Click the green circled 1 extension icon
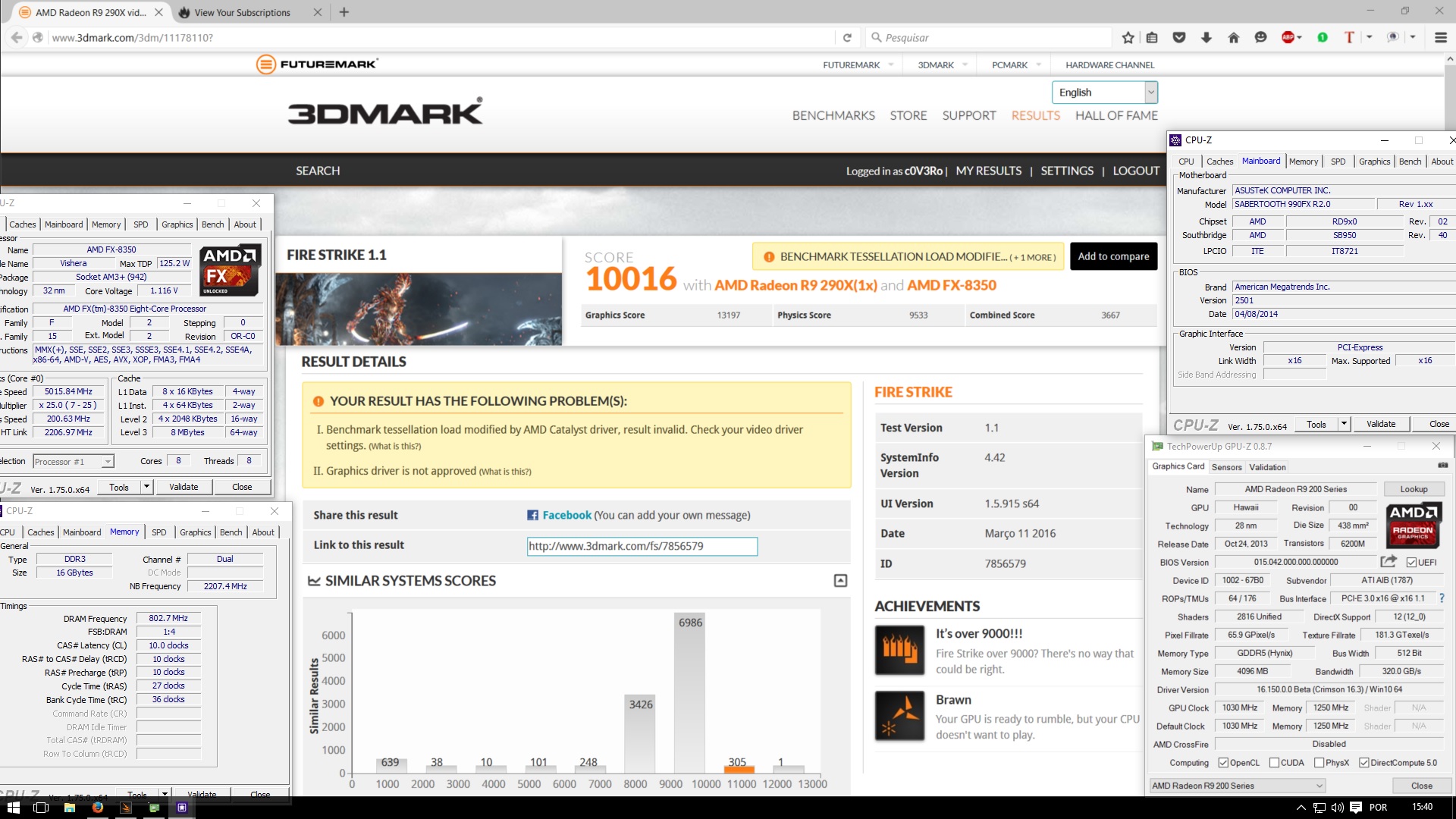Viewport: 1456px width, 819px height. pyautogui.click(x=1323, y=37)
